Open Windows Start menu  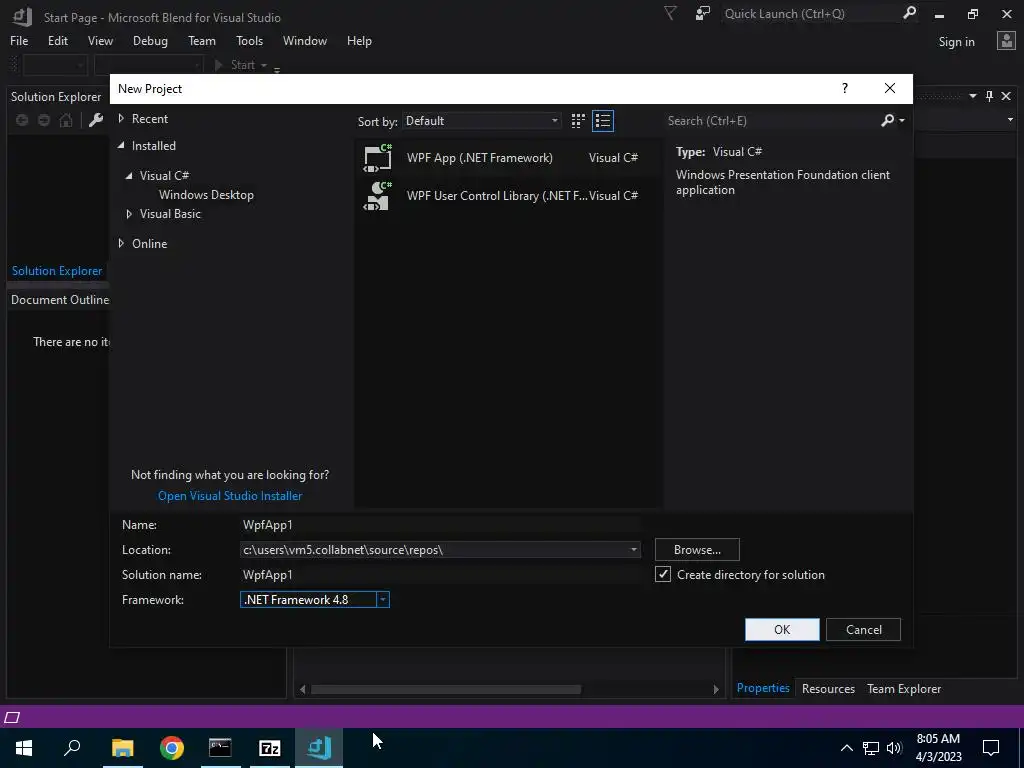coord(24,748)
